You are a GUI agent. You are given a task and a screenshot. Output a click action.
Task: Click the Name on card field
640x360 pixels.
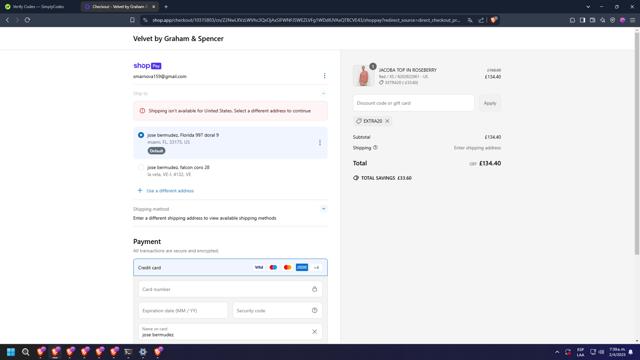pyautogui.click(x=230, y=332)
